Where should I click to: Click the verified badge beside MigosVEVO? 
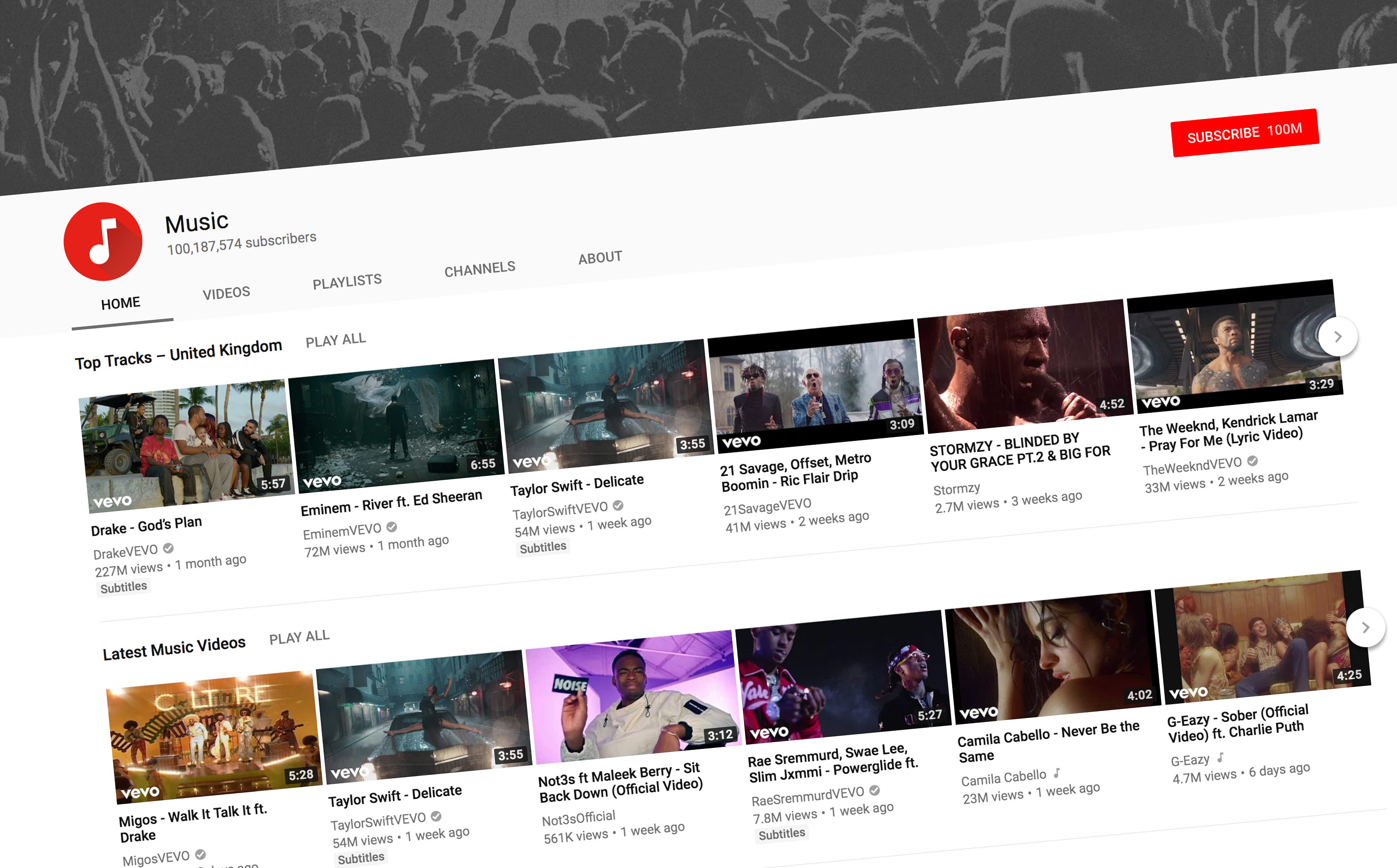coord(200,854)
